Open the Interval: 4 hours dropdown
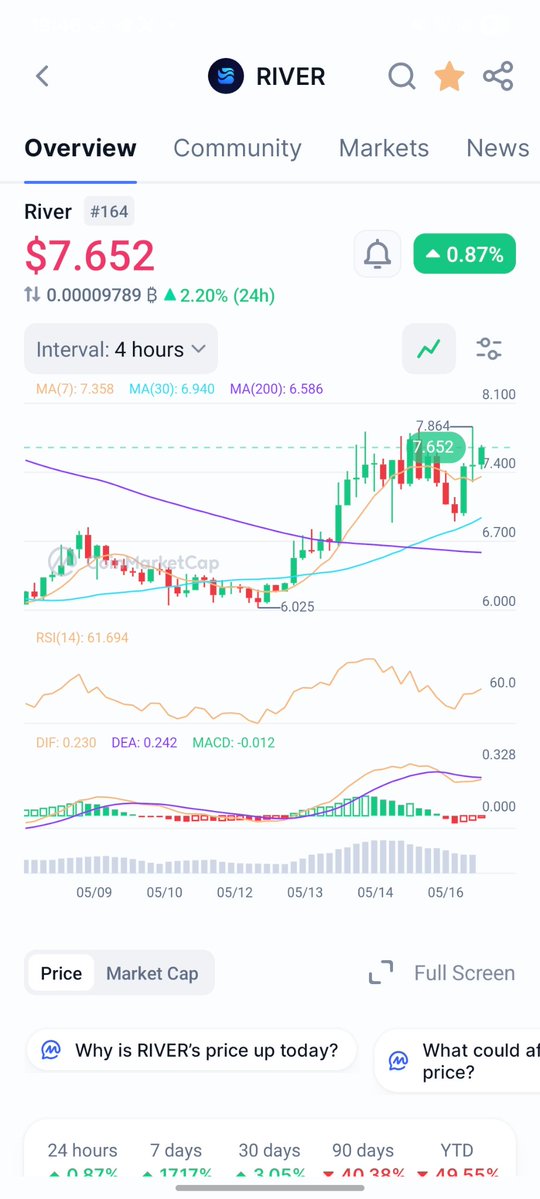This screenshot has width=540, height=1199. [x=121, y=349]
